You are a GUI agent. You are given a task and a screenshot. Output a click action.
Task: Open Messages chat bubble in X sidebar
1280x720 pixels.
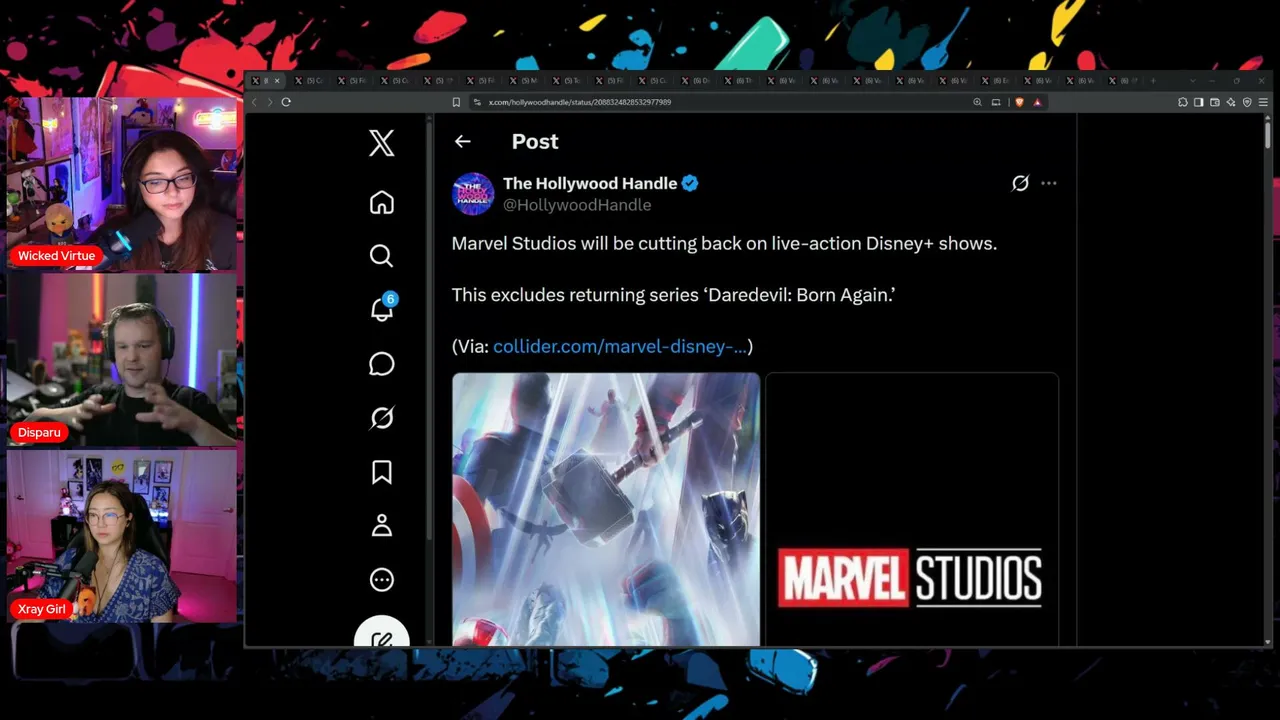pos(381,364)
